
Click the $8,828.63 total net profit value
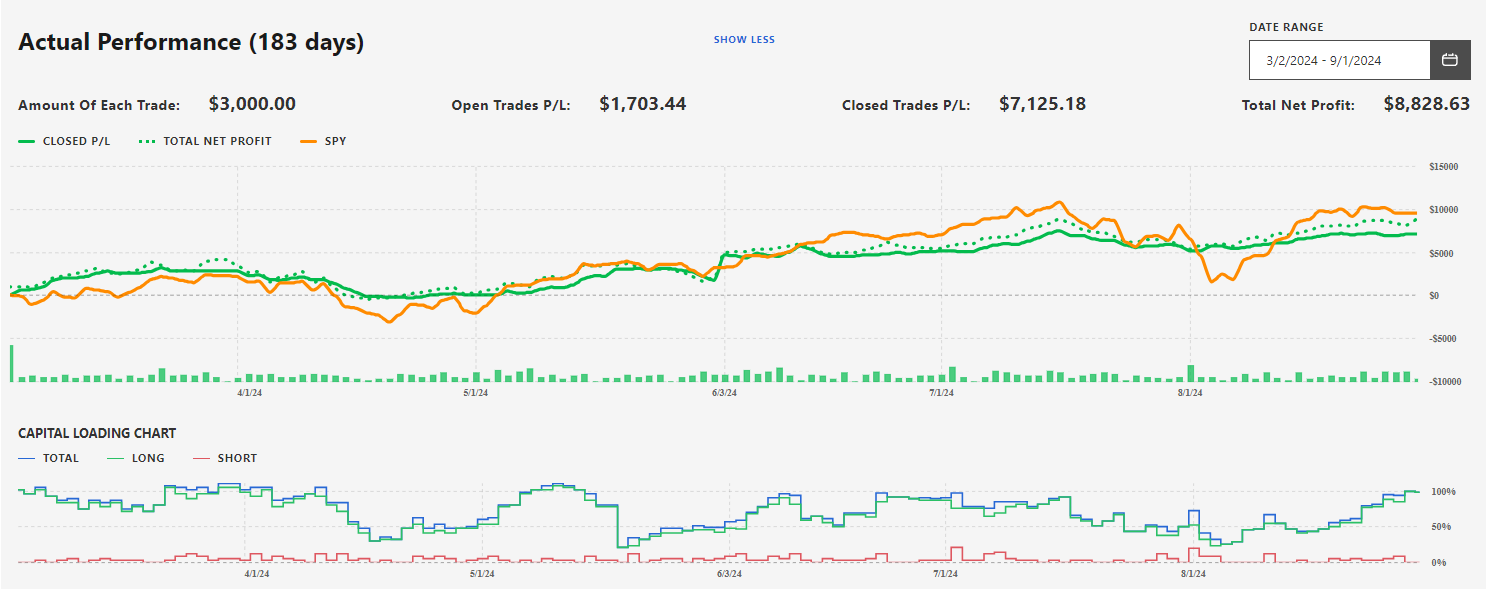1427,103
